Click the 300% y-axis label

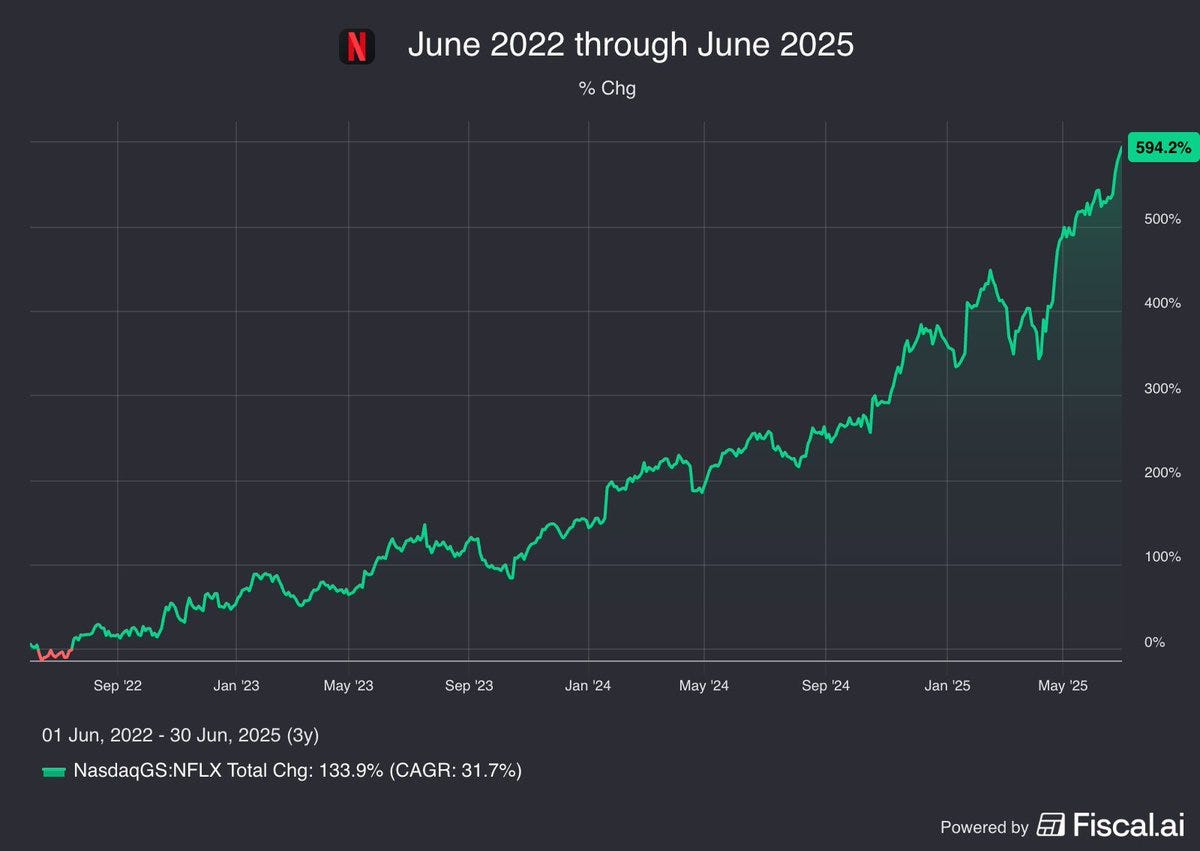(x=1162, y=388)
